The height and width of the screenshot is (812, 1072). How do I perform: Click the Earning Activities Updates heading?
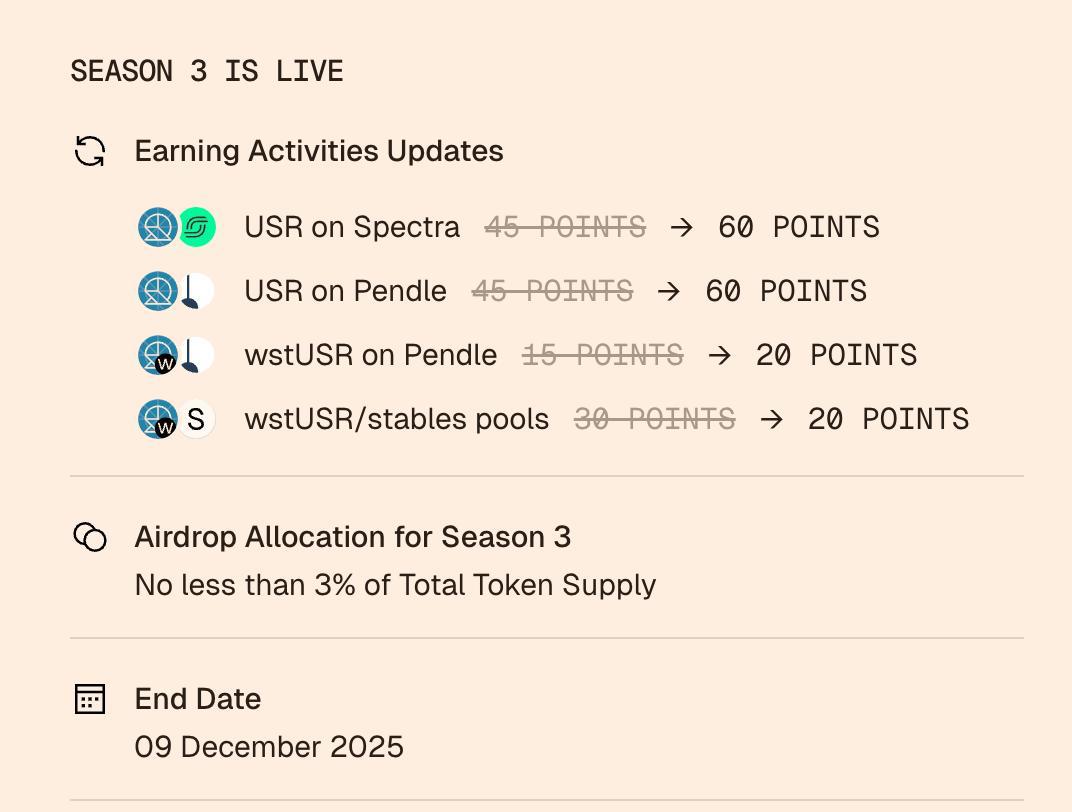319,151
